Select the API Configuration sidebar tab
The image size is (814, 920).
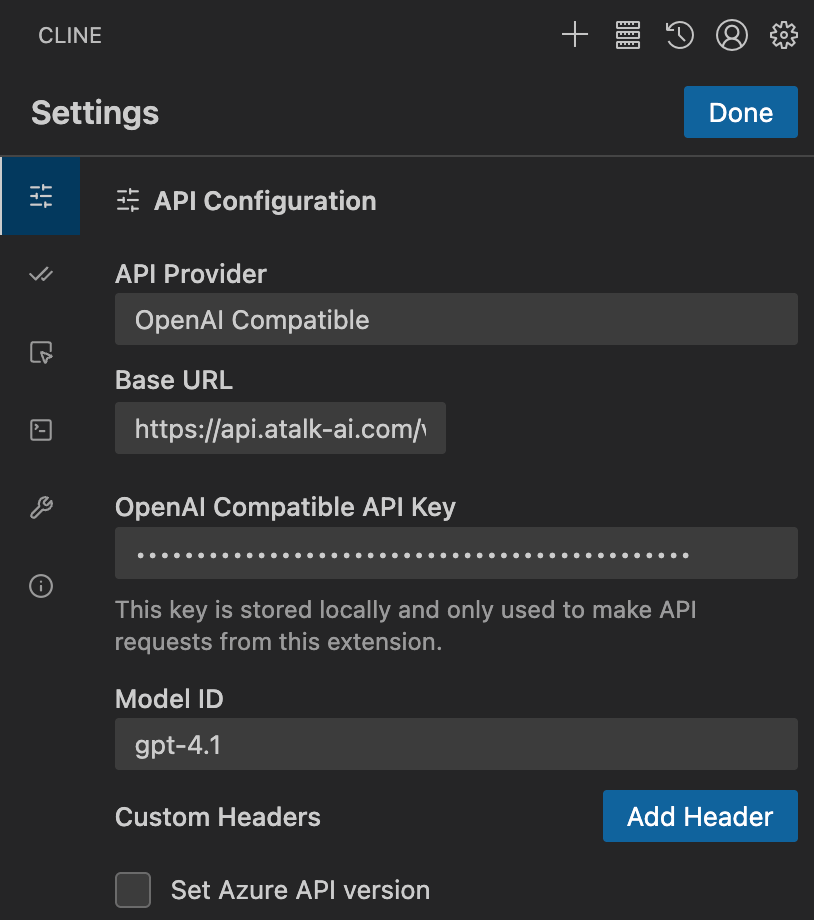pyautogui.click(x=41, y=196)
